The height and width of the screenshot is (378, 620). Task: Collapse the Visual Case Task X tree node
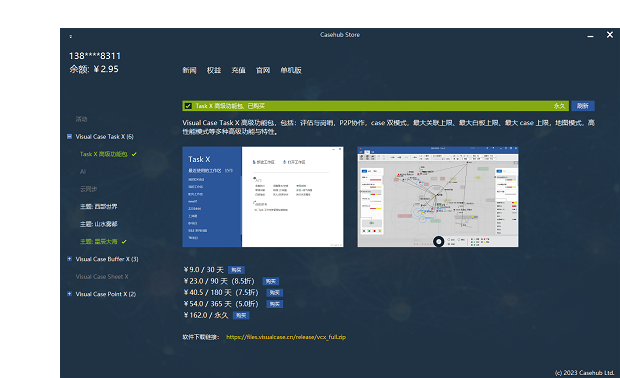click(x=69, y=136)
